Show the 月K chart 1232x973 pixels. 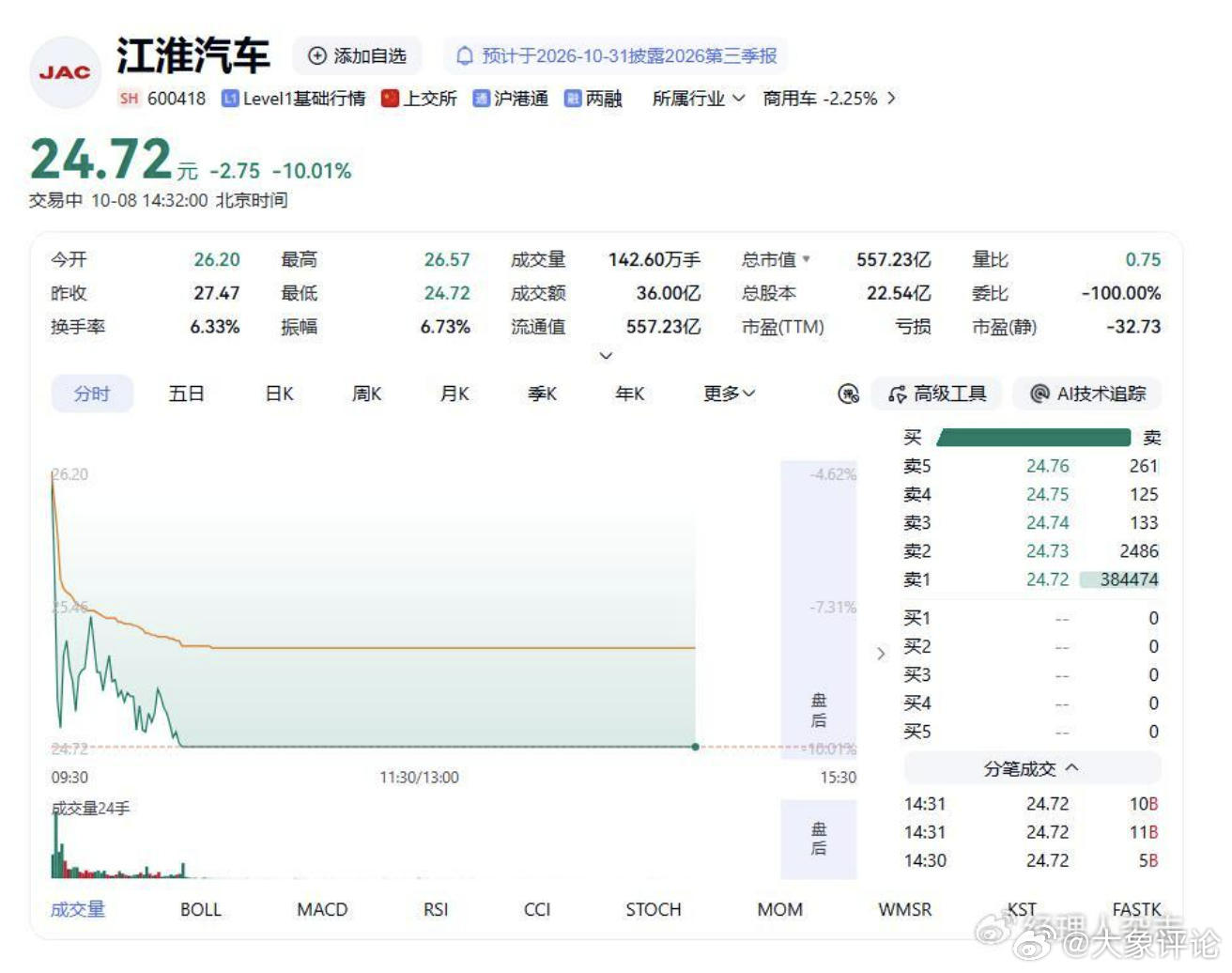[x=454, y=394]
